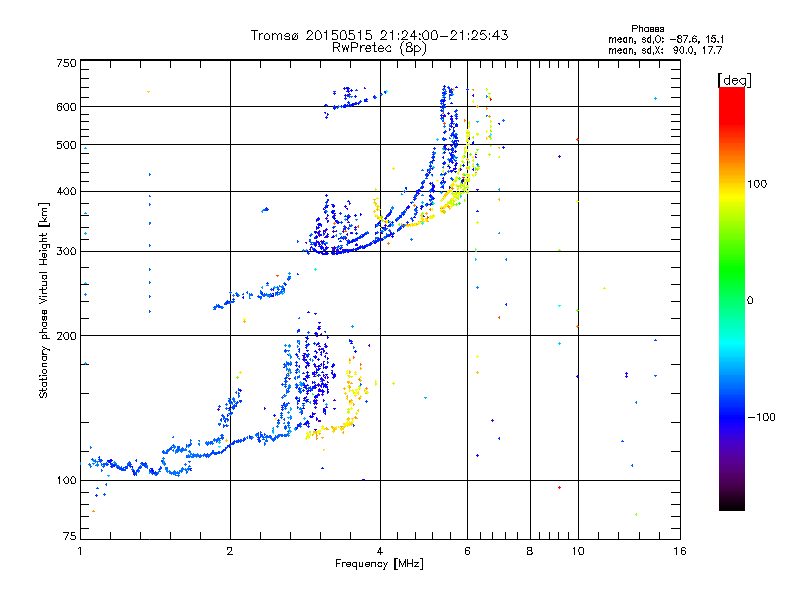This screenshot has height=600, width=800.
Task: Click the red data point just below 100 km
Action: (560, 488)
